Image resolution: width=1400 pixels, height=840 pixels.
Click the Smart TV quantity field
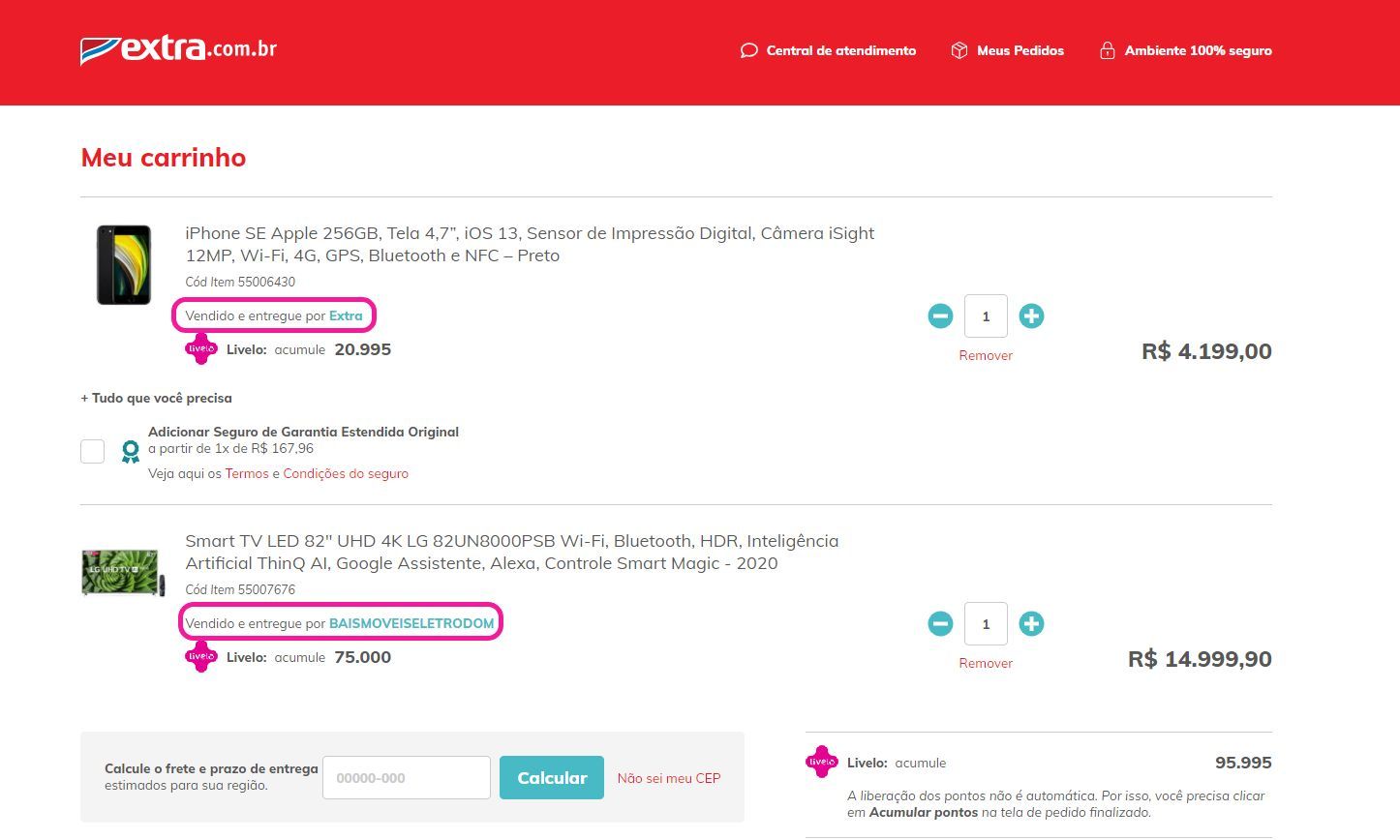pos(986,623)
